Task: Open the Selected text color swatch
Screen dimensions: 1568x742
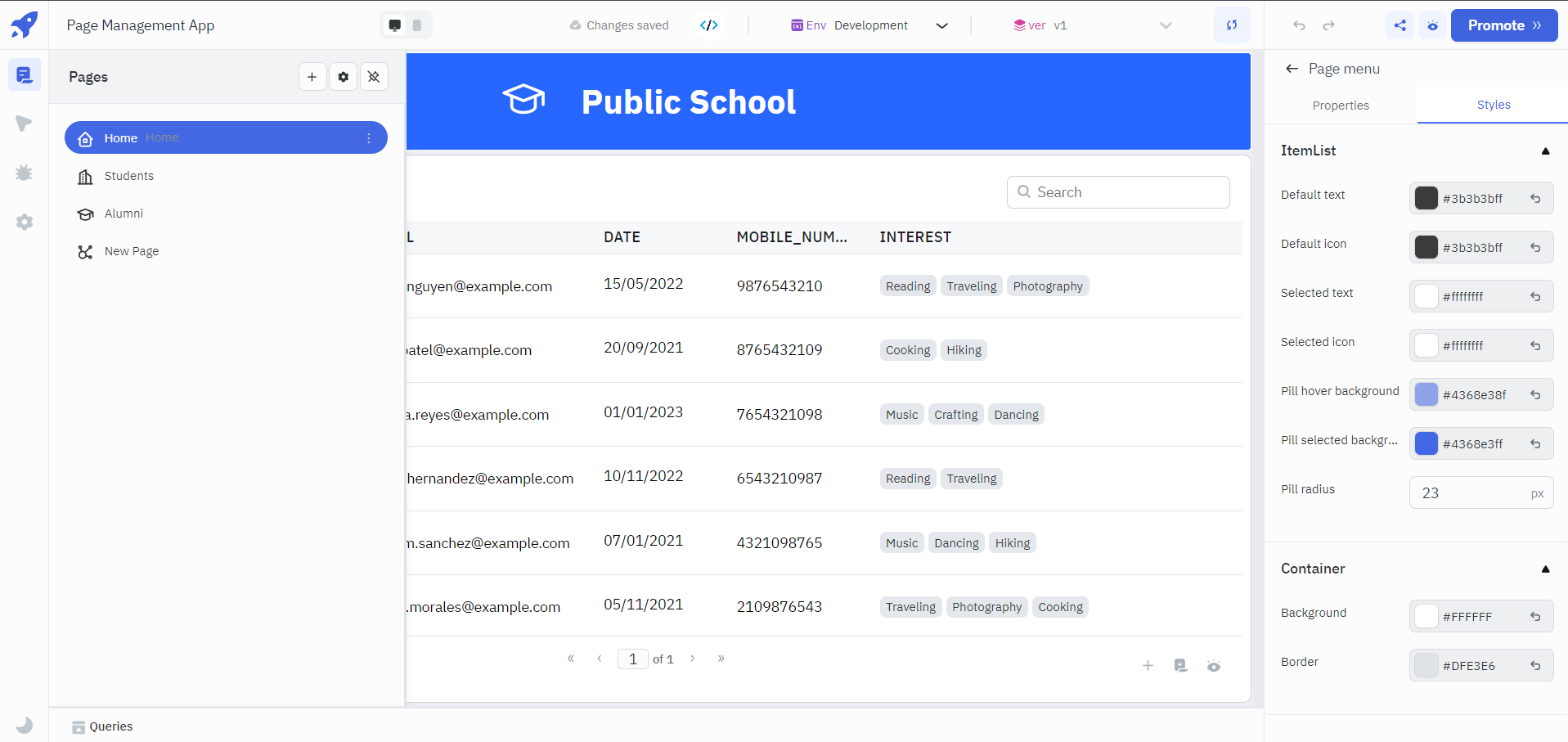Action: click(x=1426, y=296)
